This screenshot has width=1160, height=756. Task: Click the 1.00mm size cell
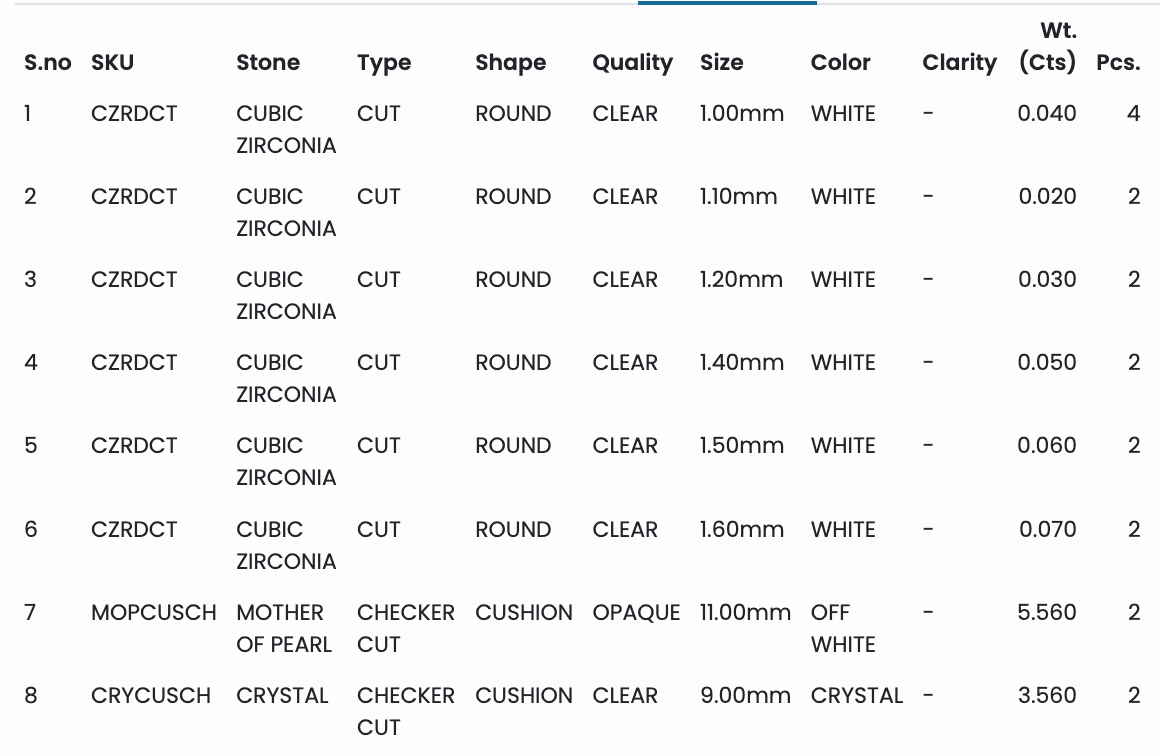741,114
